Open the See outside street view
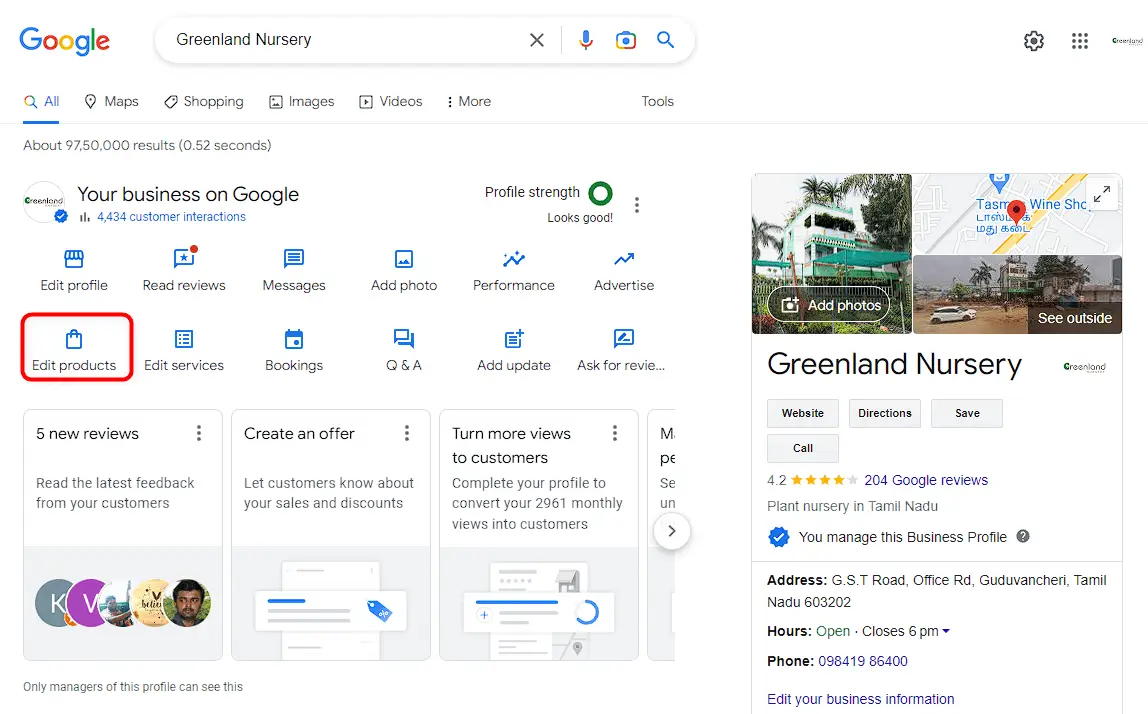The image size is (1148, 714). point(1018,294)
